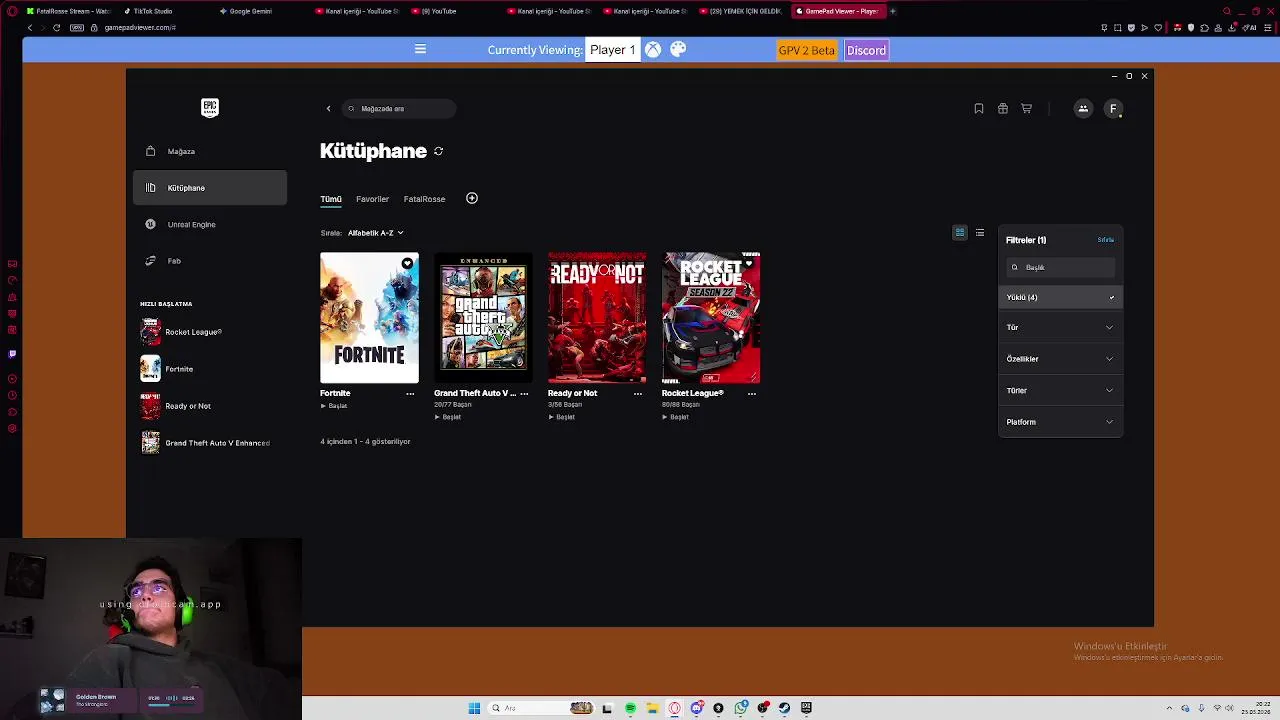The image size is (1280, 720).
Task: Open Fab in the sidebar
Action: point(210,261)
